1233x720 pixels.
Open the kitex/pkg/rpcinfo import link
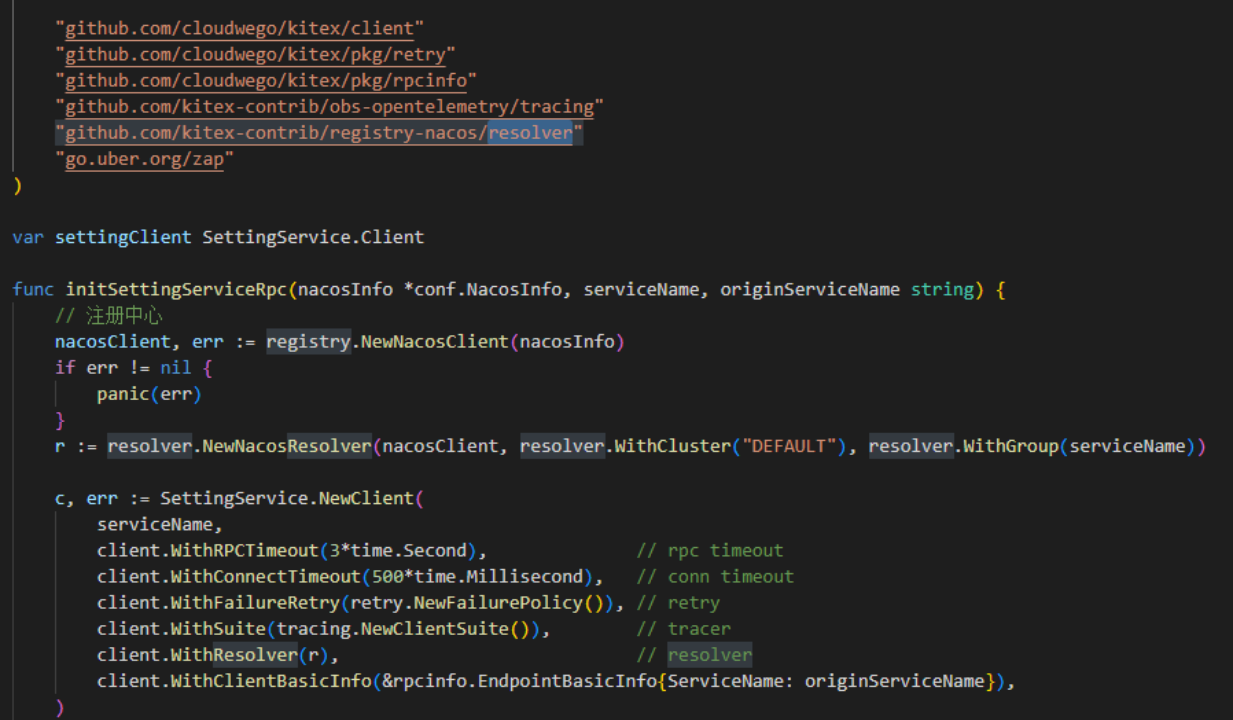265,81
